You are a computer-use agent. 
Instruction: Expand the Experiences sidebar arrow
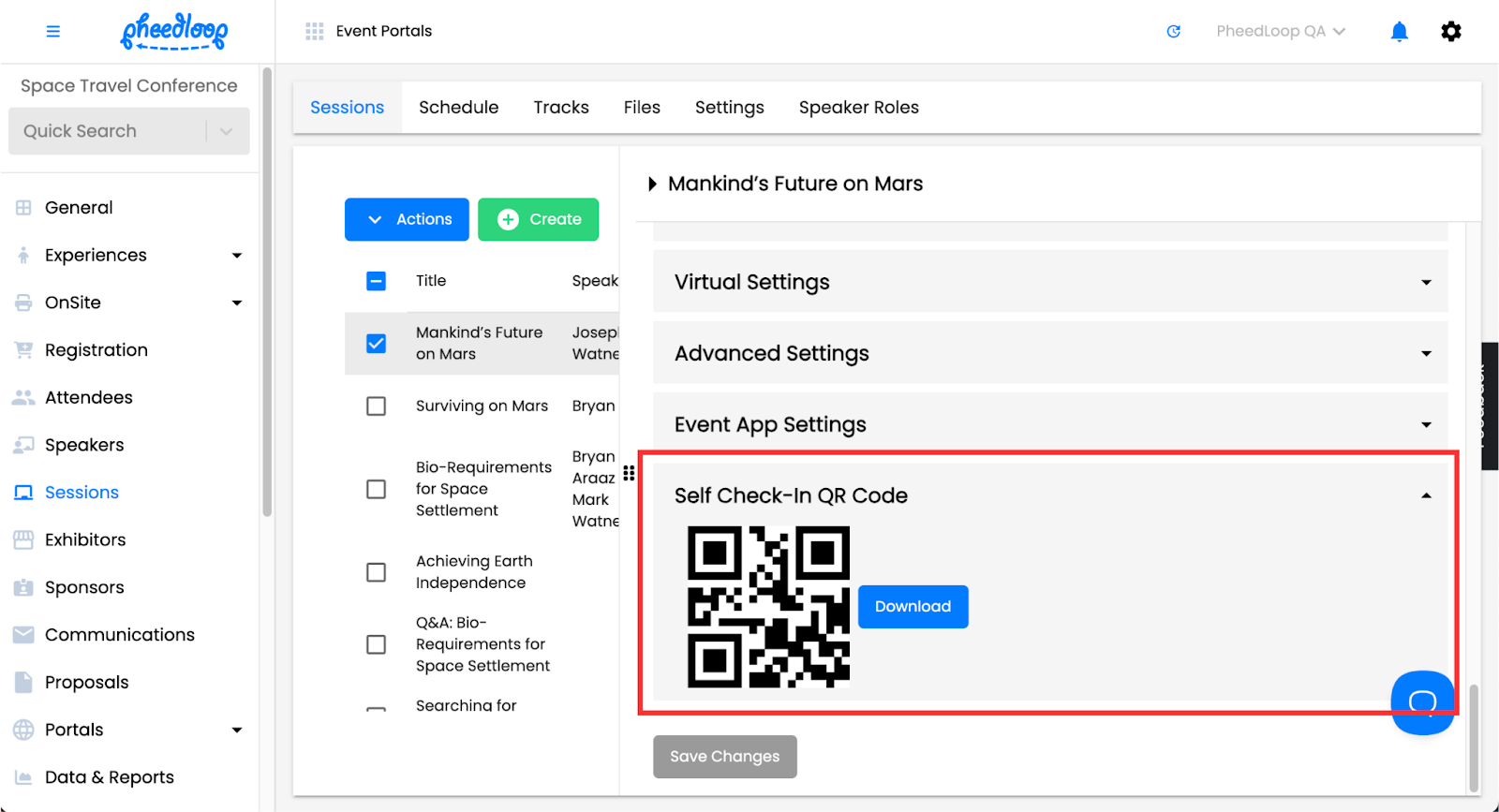point(237,256)
